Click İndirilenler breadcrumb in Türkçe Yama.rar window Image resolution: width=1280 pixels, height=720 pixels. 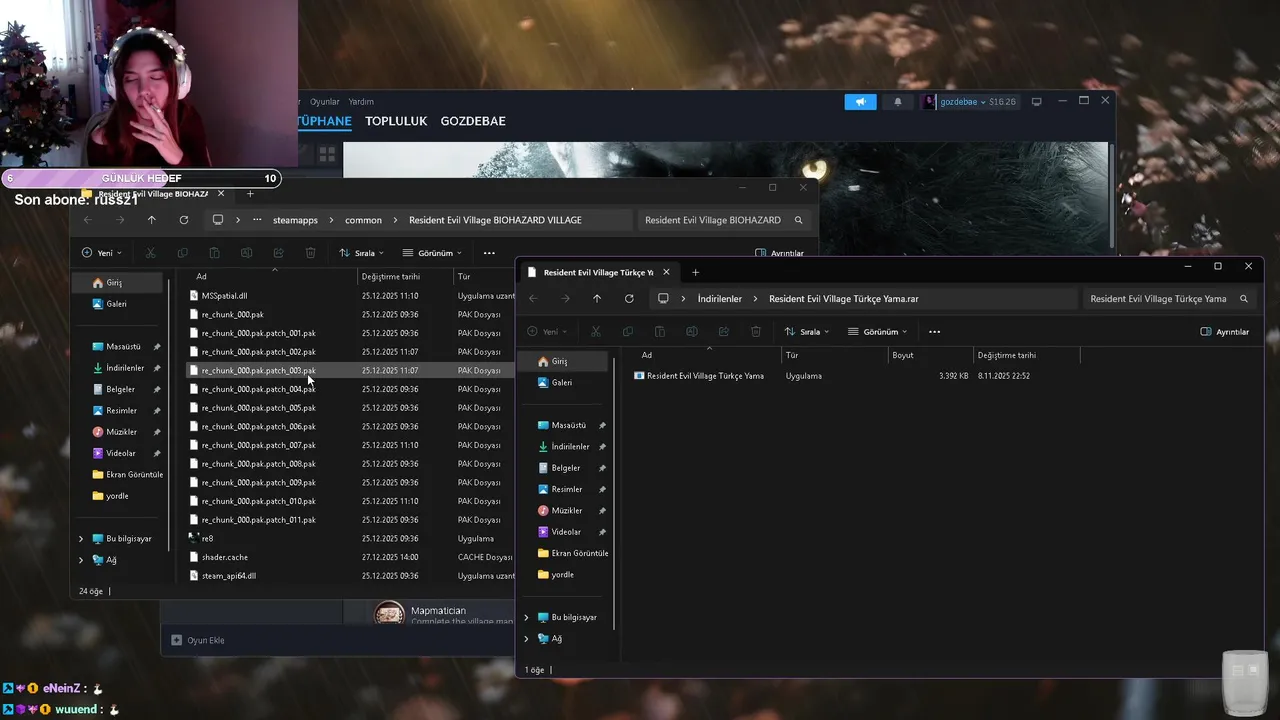(x=720, y=299)
